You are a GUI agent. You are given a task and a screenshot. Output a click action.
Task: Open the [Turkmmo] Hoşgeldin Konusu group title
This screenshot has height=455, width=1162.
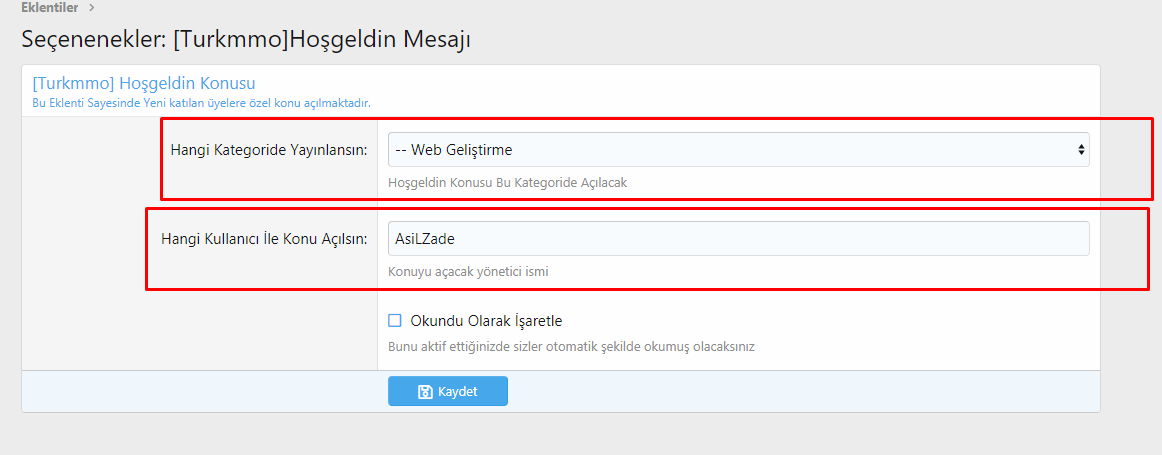pos(144,83)
